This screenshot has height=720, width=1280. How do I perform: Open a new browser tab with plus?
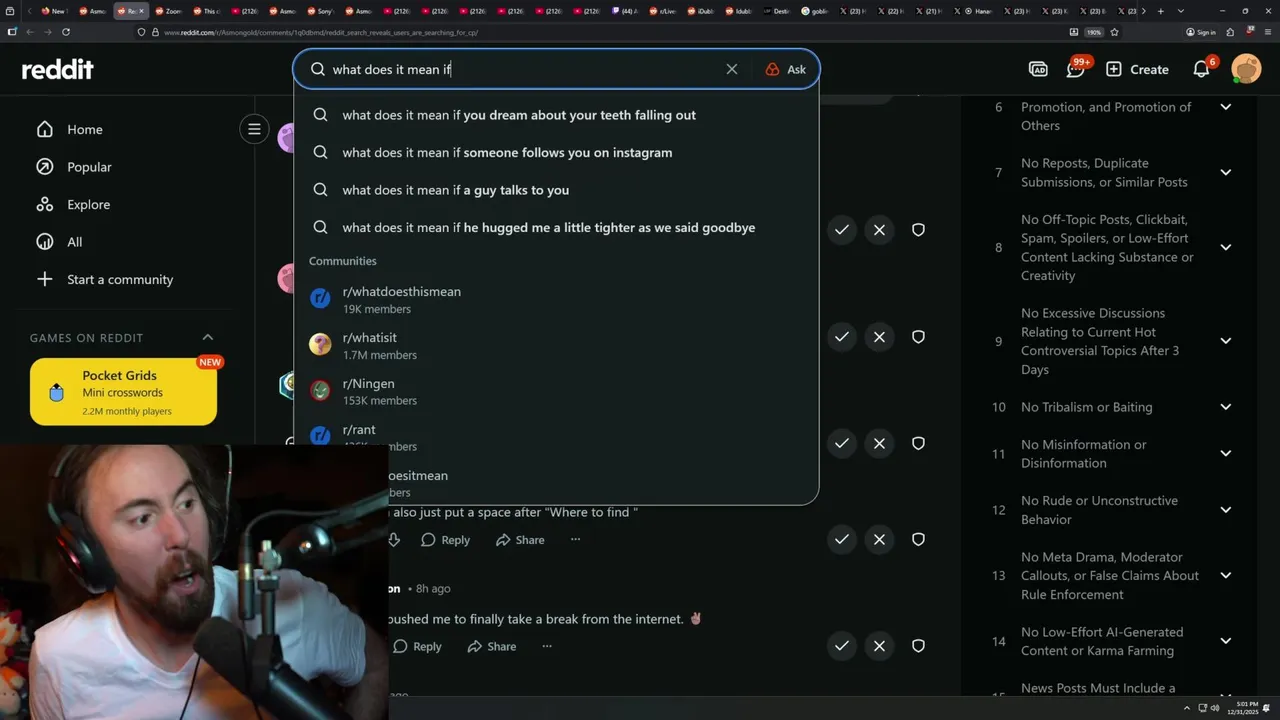coord(1160,11)
